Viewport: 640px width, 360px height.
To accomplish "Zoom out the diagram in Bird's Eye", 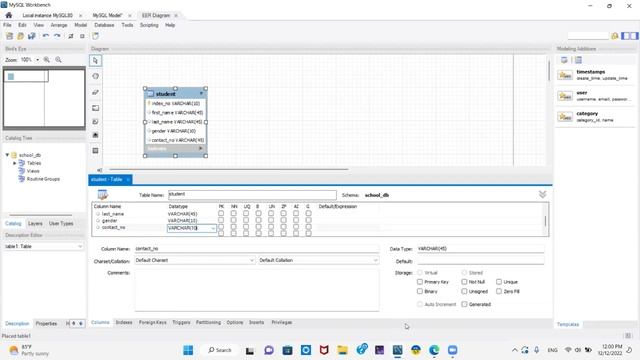I will coord(58,60).
